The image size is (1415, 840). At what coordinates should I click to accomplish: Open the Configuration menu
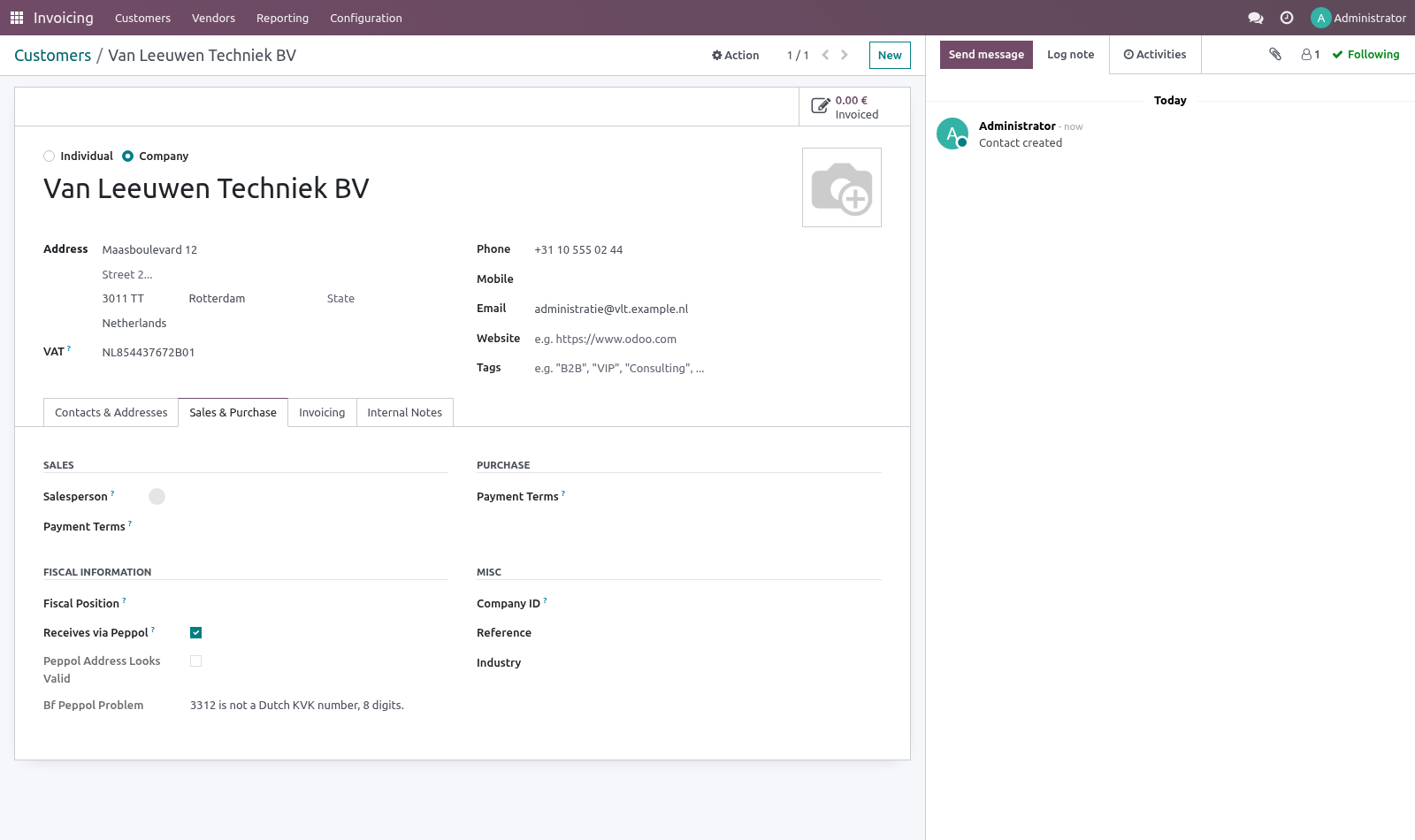(x=366, y=18)
